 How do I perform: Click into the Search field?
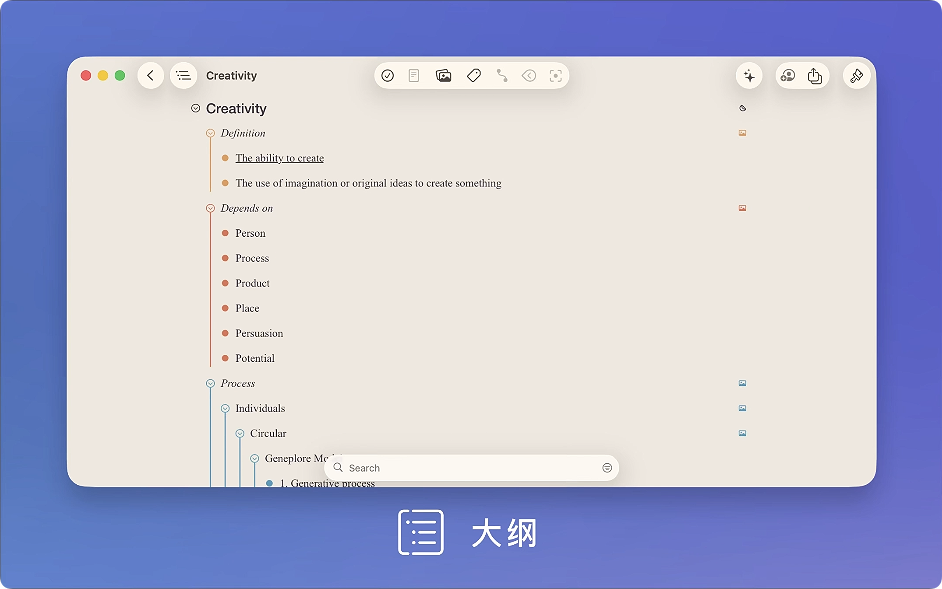[x=470, y=468]
